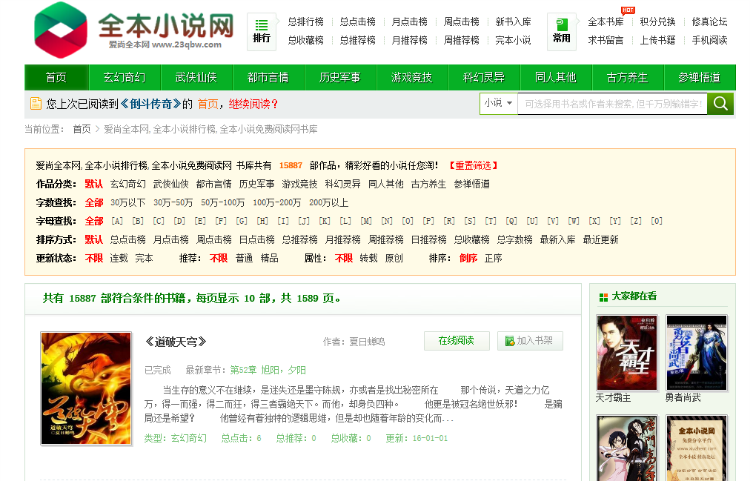Set 推荐 filter to 精品
The width and height of the screenshot is (750, 481).
pos(269,258)
